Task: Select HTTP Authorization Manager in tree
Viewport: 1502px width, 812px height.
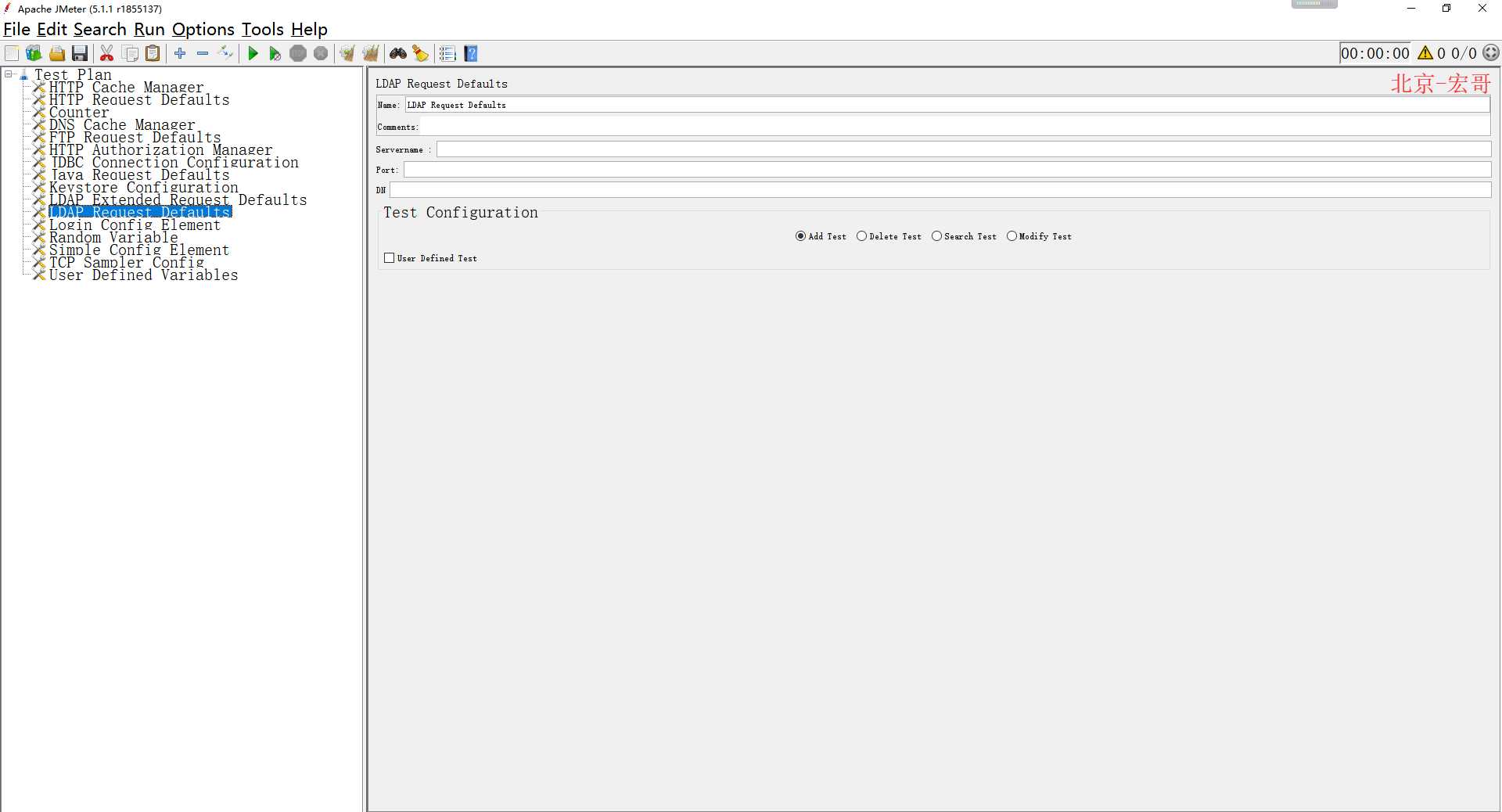Action: [x=160, y=150]
